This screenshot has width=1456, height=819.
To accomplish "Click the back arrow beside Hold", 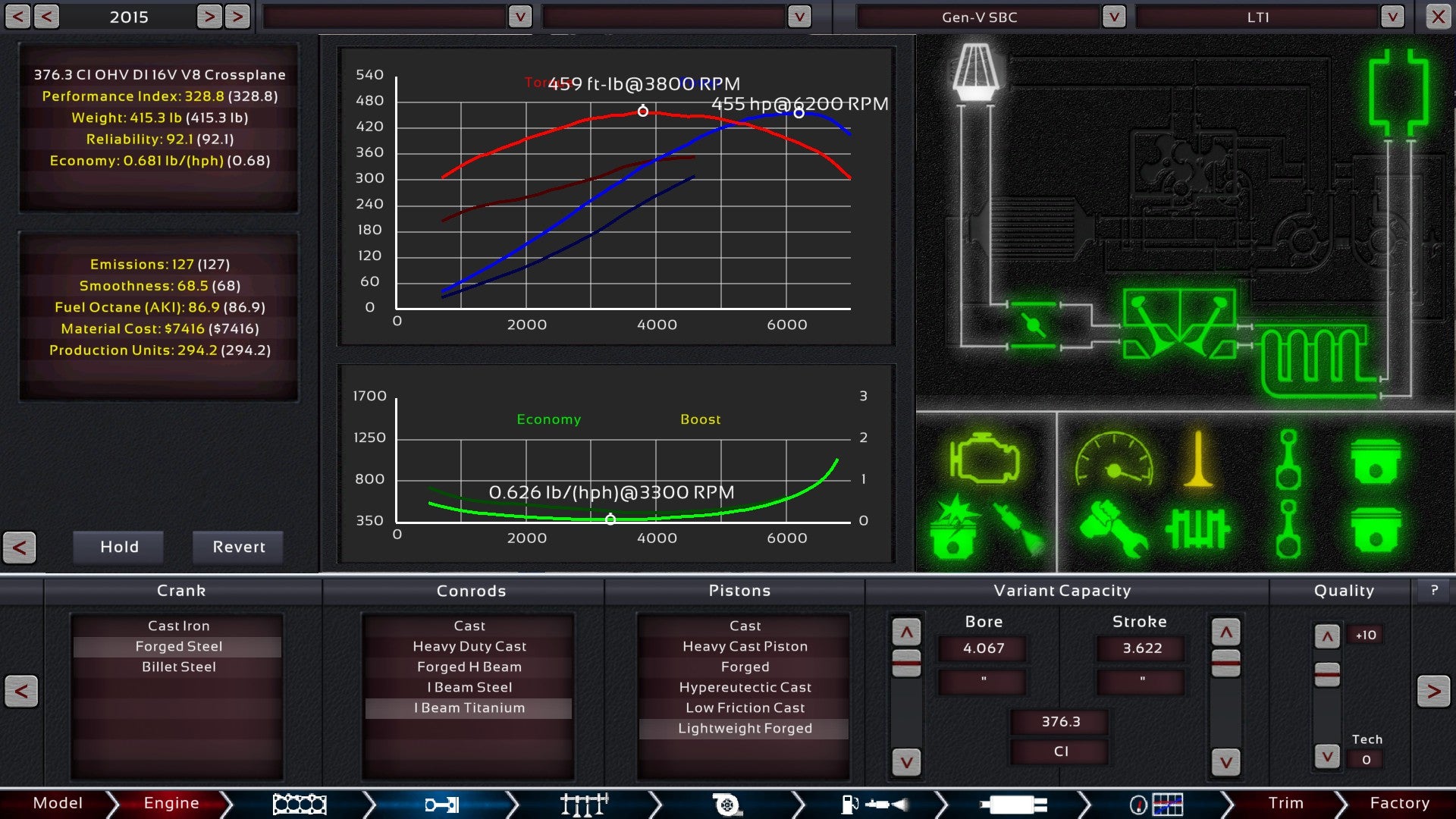I will [x=20, y=548].
